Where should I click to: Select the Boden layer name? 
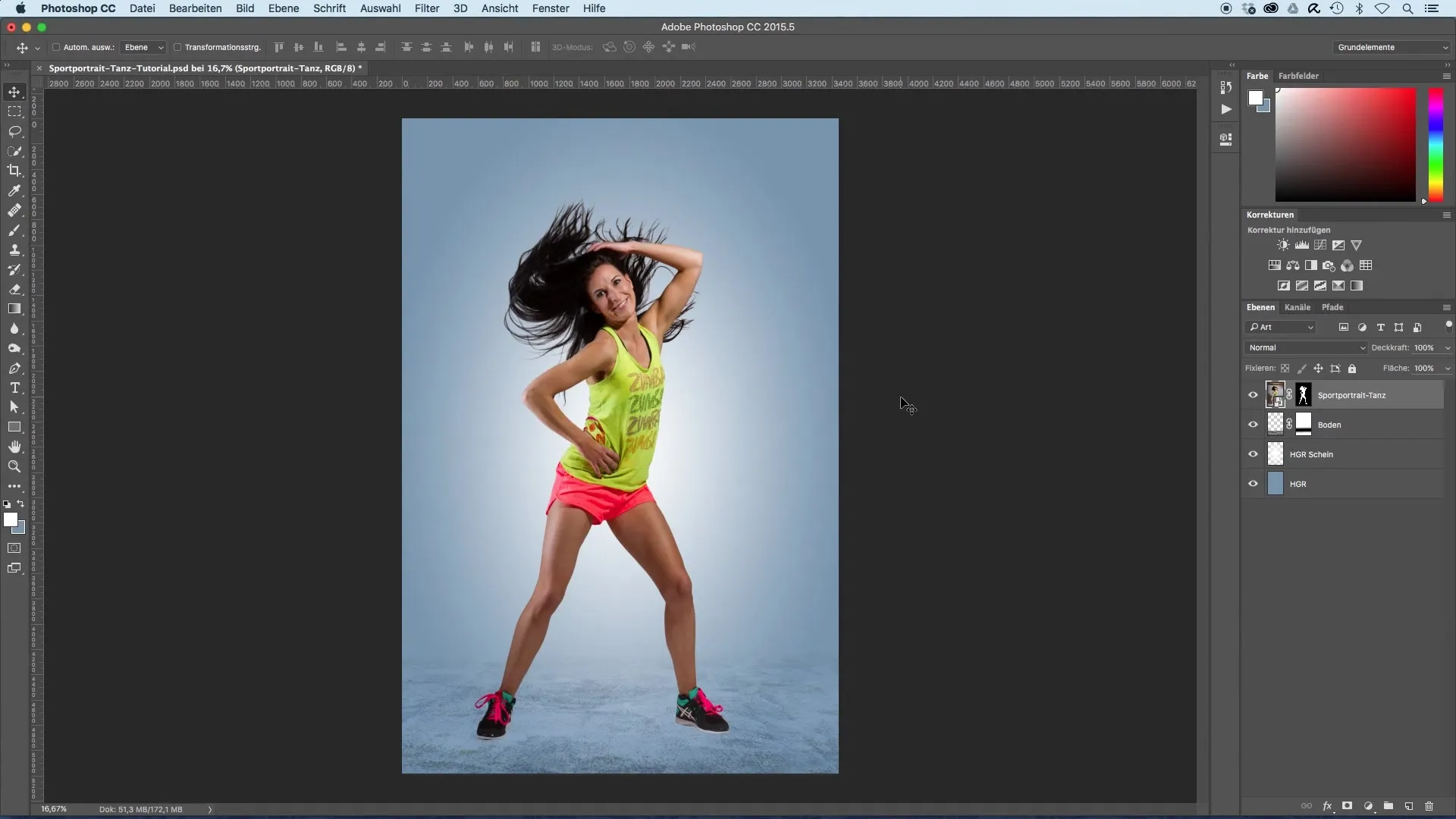[x=1329, y=425]
